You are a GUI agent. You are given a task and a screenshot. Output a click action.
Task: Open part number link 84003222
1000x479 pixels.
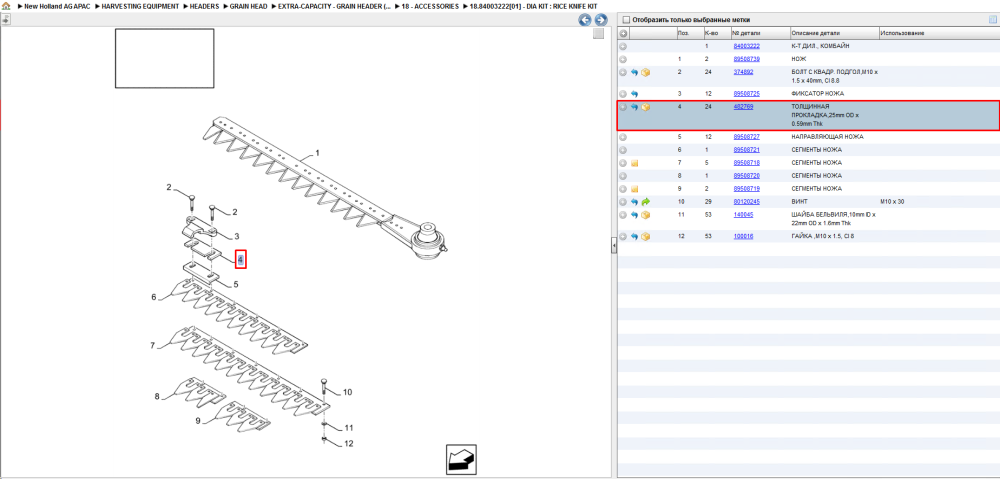point(746,47)
